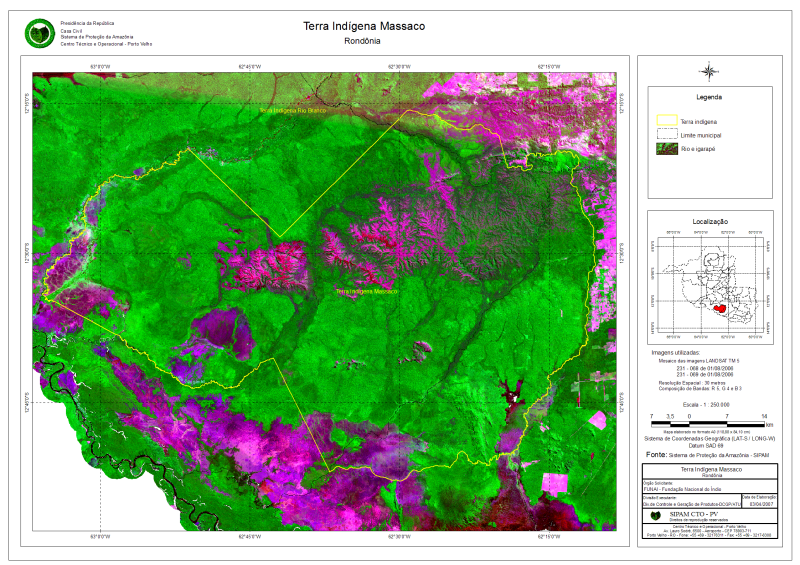Click the 'Rio e igarapé' legend label
The height and width of the screenshot is (565, 800).
pos(698,149)
